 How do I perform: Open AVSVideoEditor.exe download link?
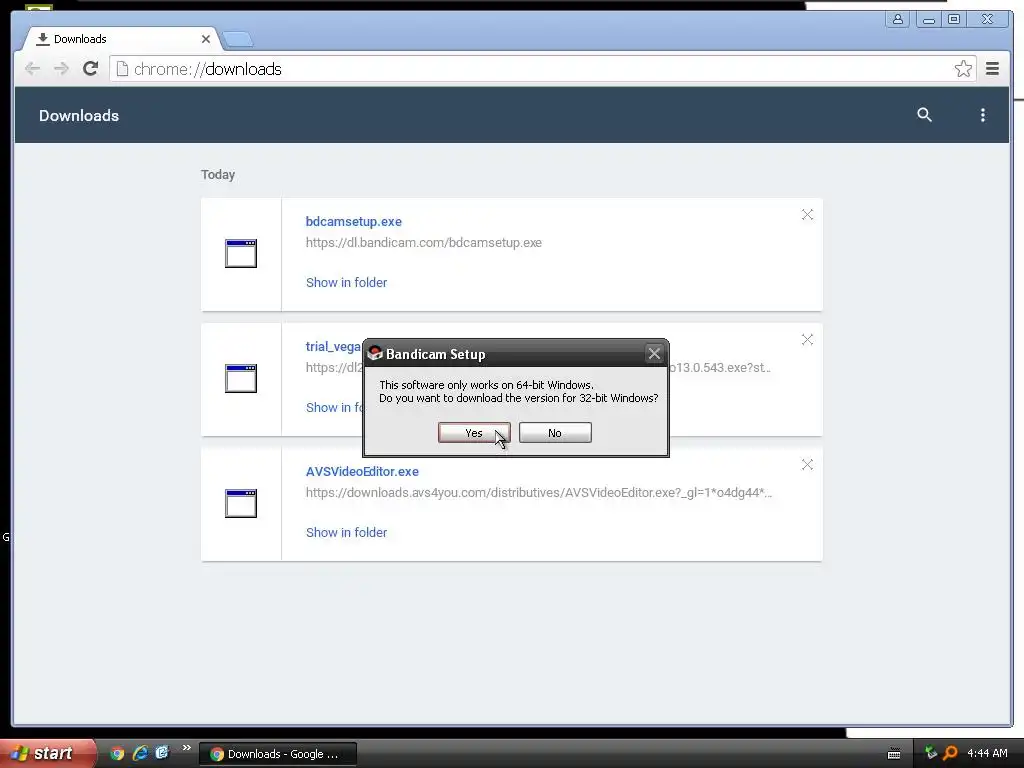coord(362,472)
